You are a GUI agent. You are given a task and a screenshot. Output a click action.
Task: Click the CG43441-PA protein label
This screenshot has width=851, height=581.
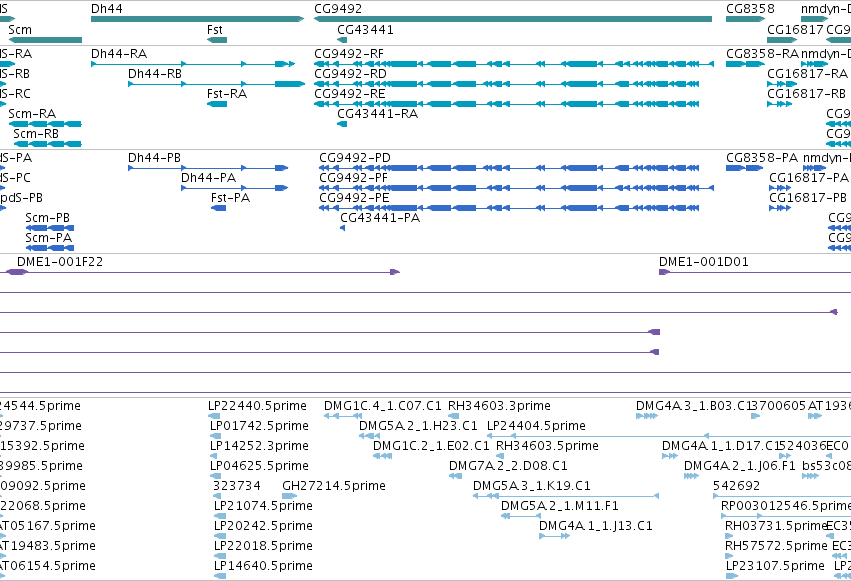(x=380, y=218)
